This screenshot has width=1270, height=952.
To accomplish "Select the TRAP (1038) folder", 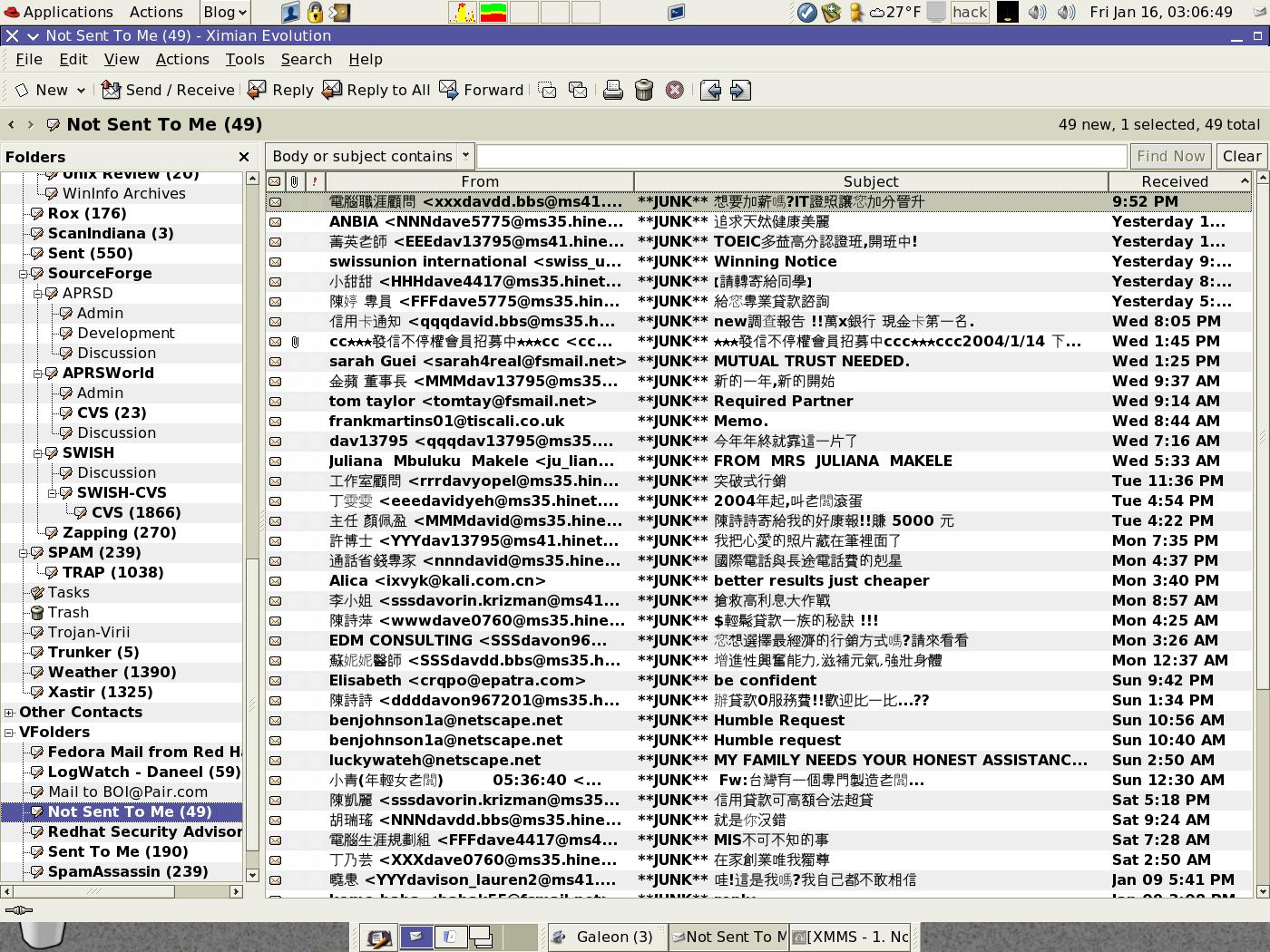I will point(112,572).
